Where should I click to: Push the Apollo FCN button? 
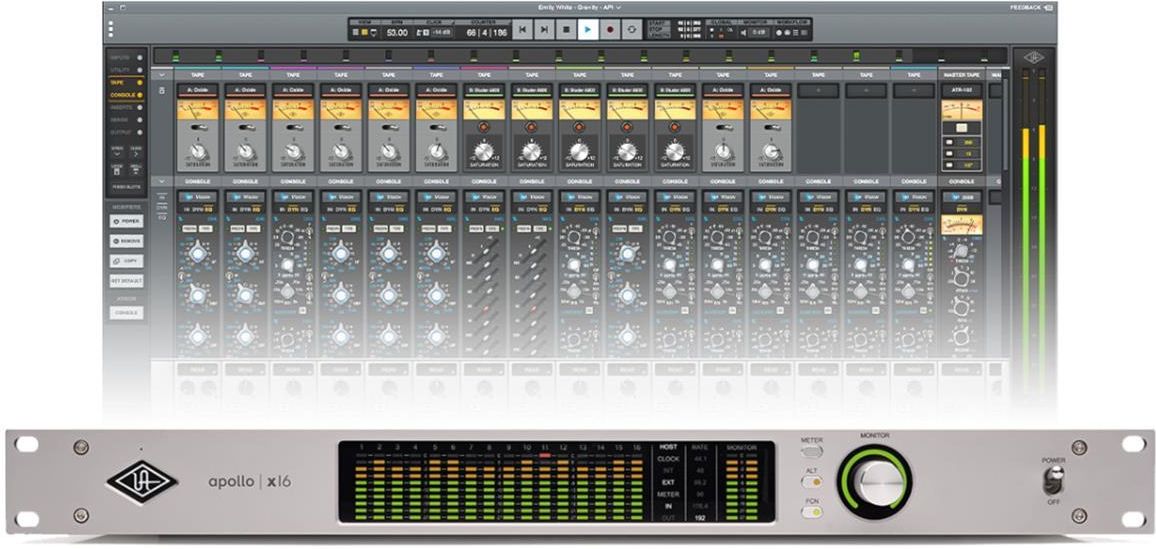coord(811,511)
